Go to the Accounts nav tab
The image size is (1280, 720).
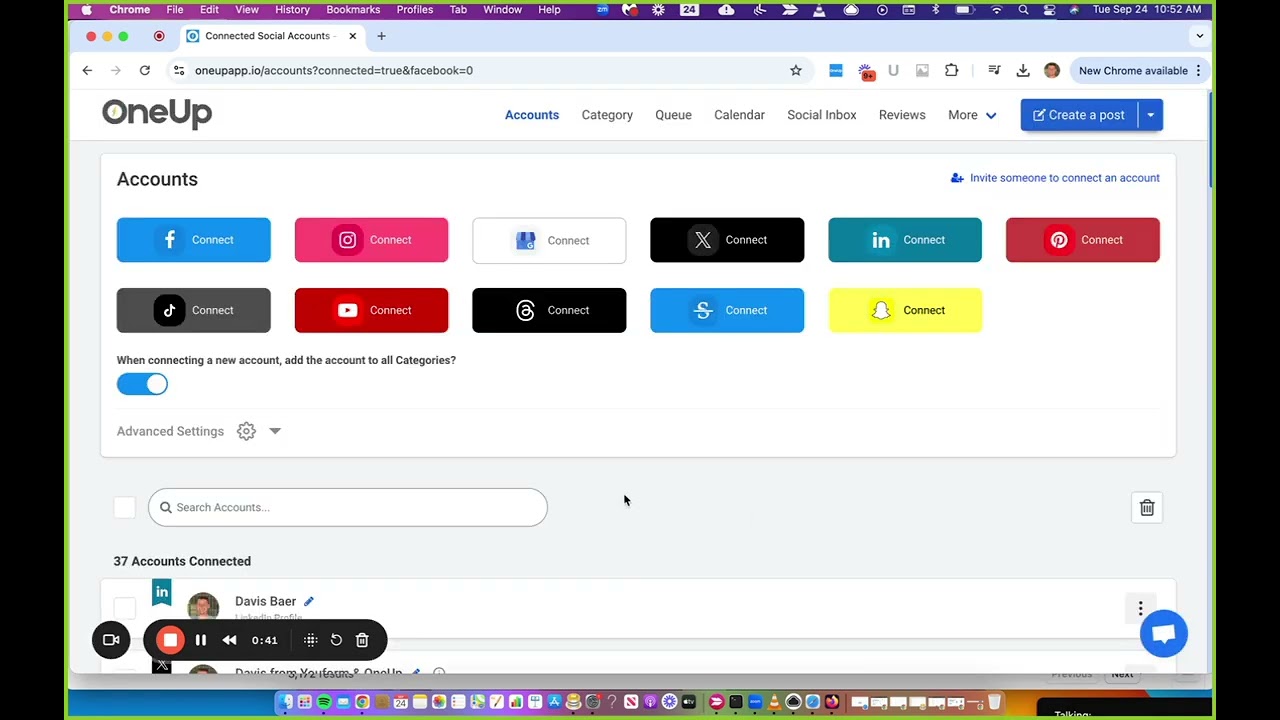532,115
